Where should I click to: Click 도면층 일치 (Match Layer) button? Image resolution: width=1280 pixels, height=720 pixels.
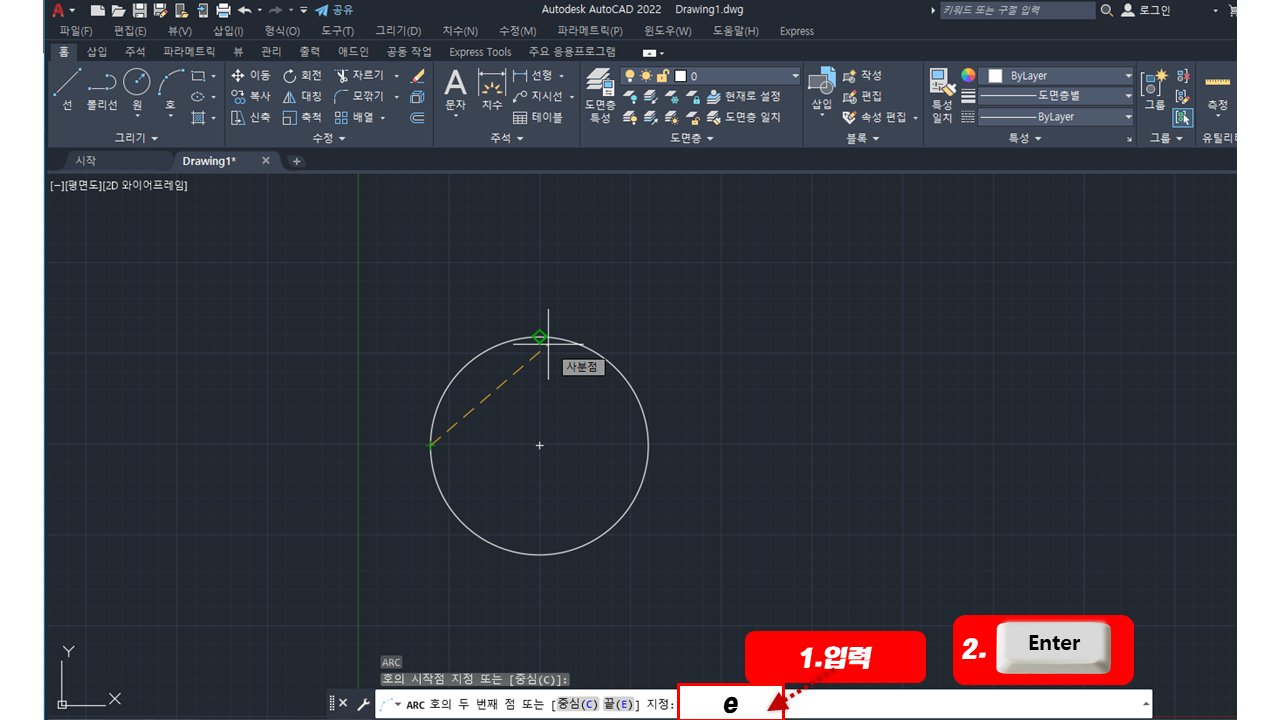point(744,117)
